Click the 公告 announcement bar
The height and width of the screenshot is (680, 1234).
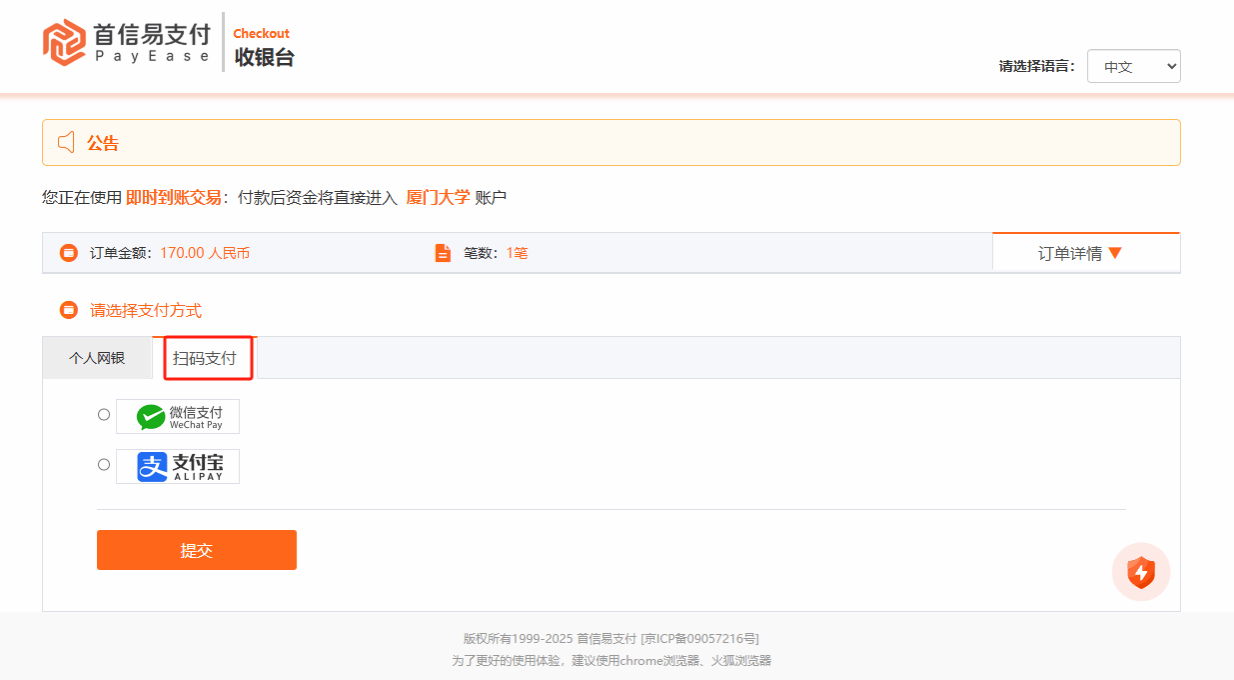(x=610, y=143)
